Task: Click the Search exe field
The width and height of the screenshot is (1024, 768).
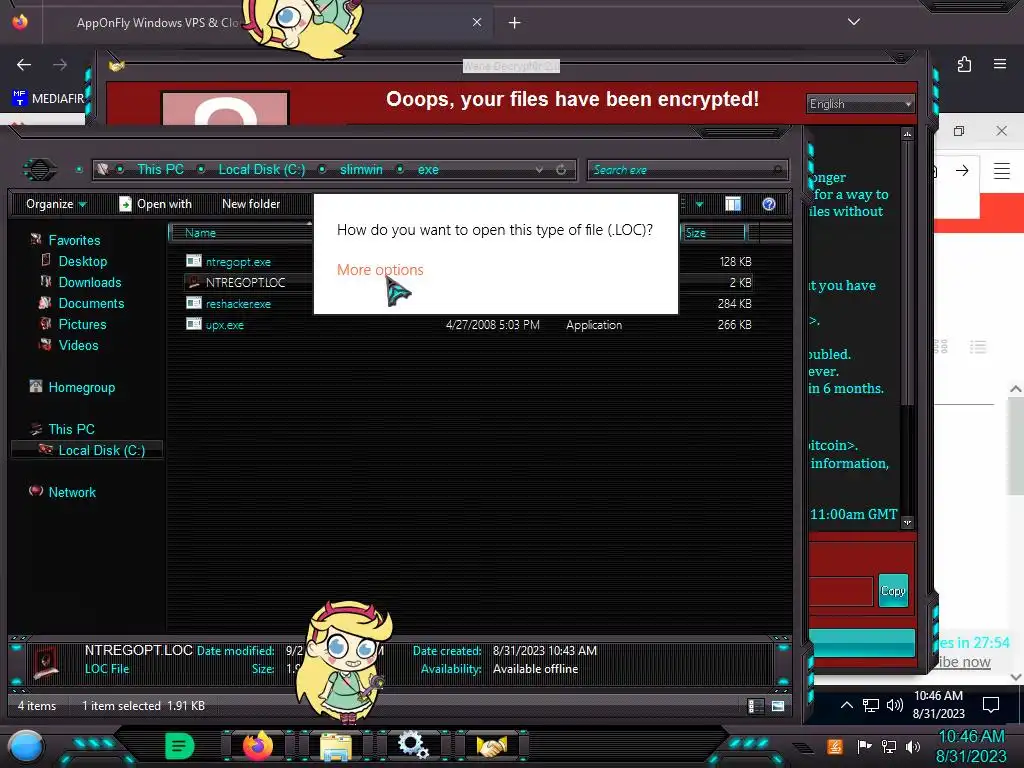Action: click(687, 170)
